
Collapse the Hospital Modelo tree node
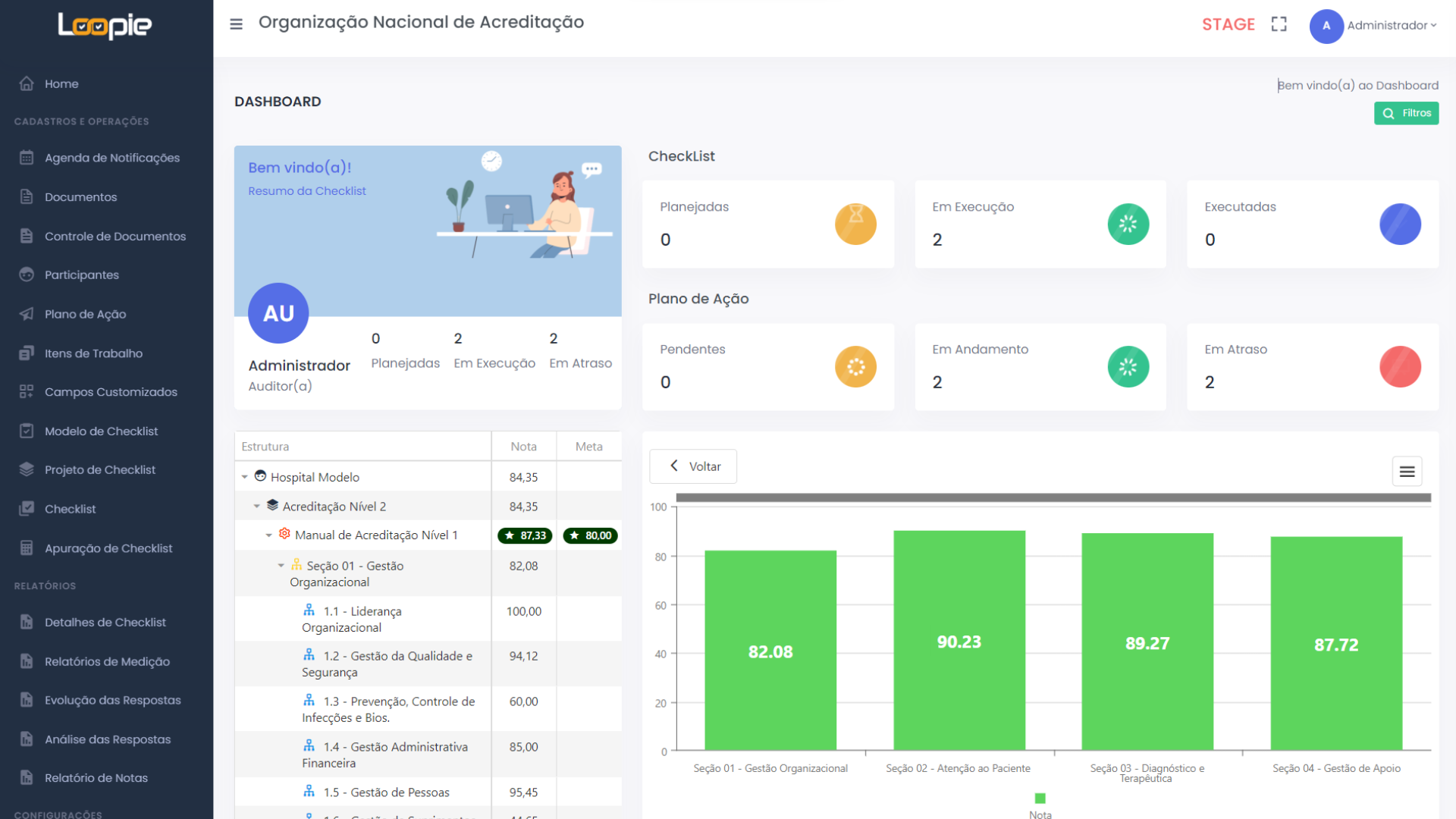coord(245,477)
